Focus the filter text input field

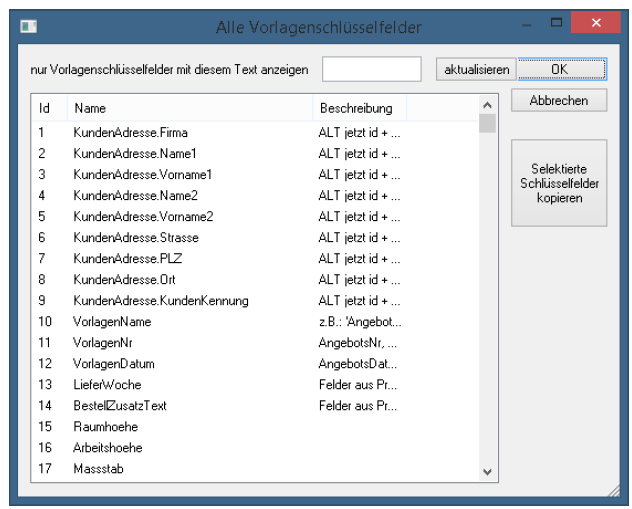pyautogui.click(x=372, y=69)
